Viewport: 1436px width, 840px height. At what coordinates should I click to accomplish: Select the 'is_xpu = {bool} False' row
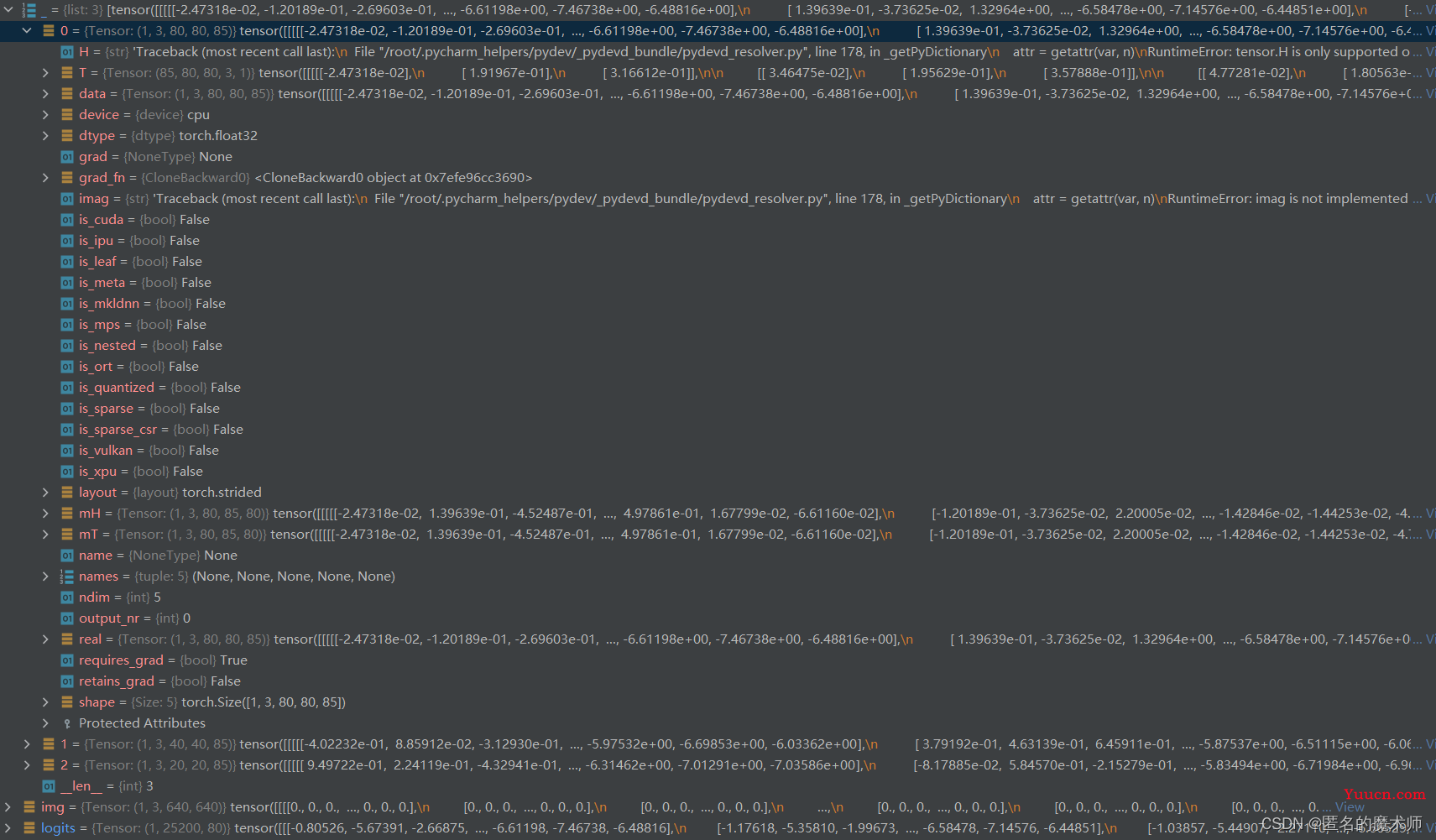(x=718, y=472)
